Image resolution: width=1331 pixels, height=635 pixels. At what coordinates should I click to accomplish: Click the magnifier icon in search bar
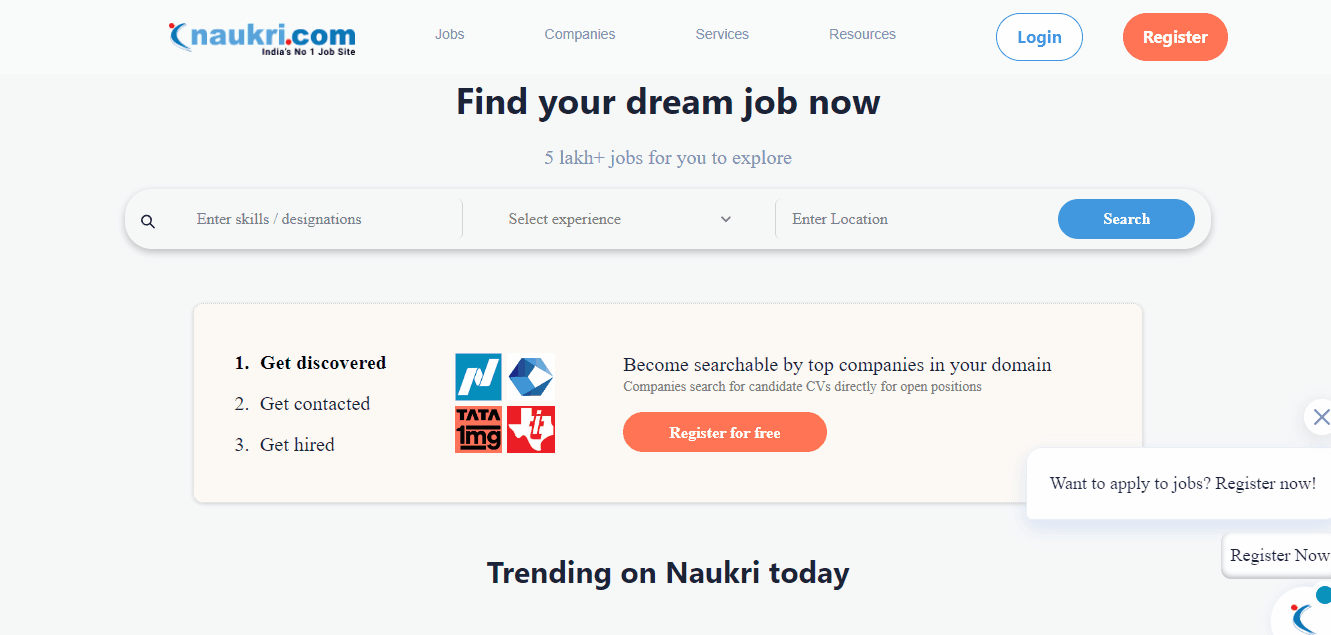pyautogui.click(x=148, y=221)
